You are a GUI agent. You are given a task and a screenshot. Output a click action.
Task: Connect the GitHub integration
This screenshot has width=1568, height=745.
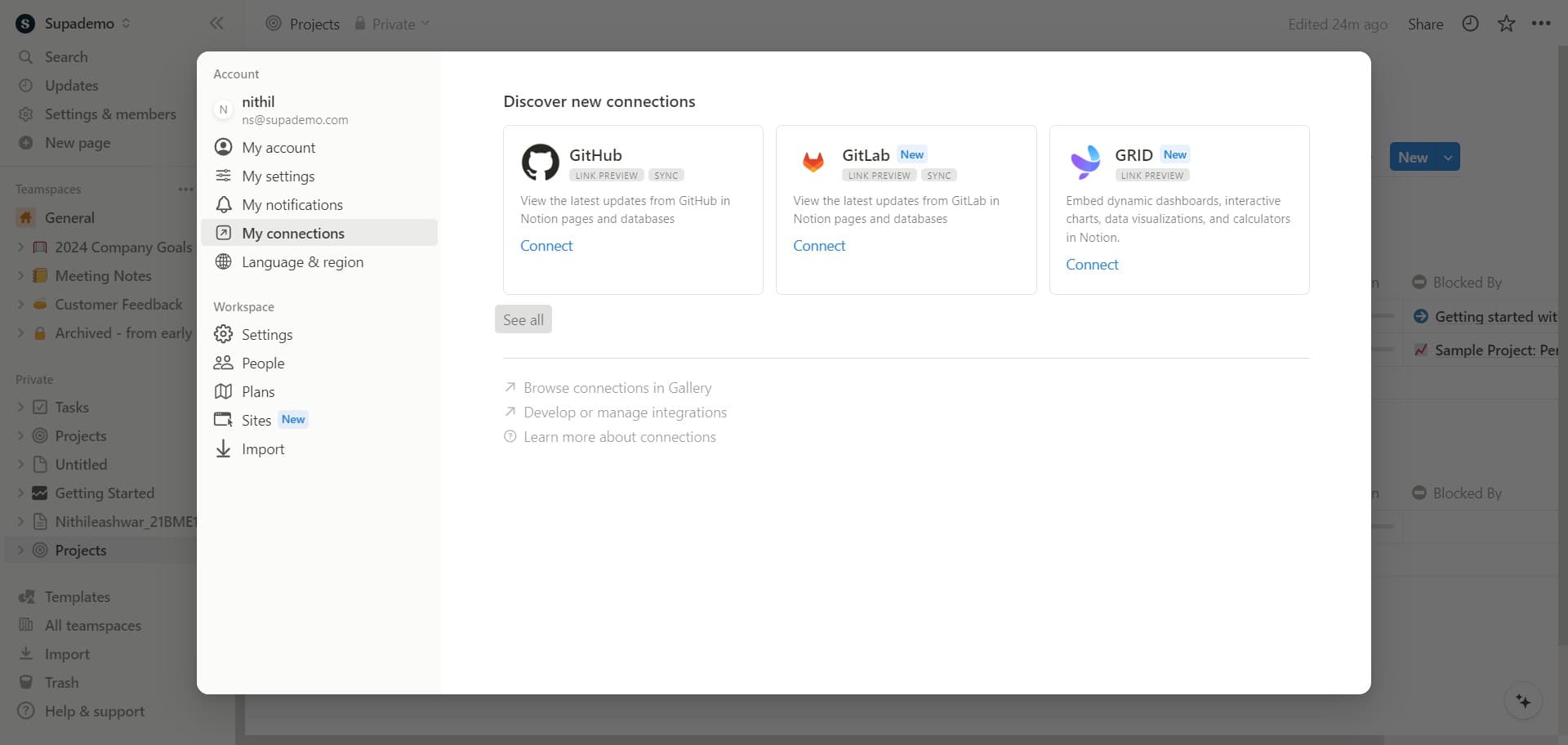coord(546,246)
